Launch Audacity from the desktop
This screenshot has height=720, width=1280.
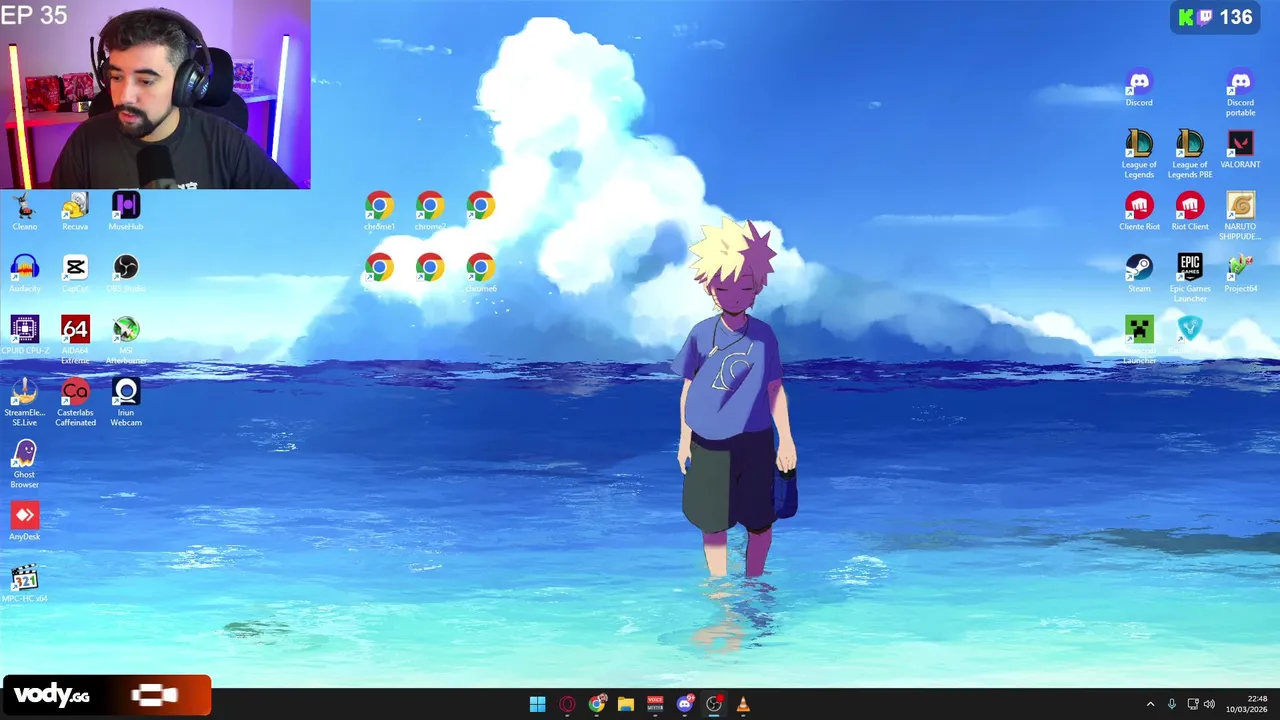(x=24, y=273)
